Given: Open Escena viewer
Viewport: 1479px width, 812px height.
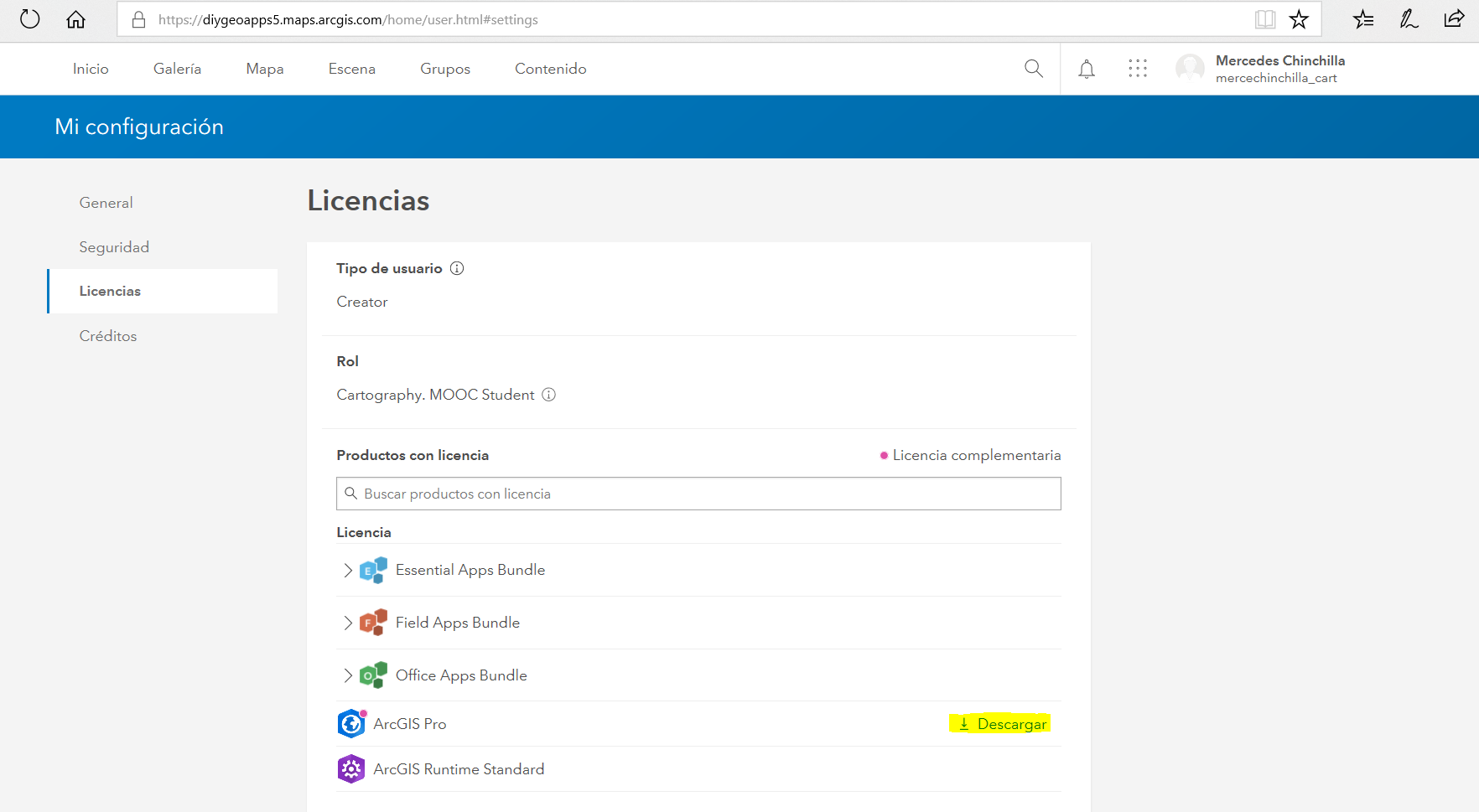Looking at the screenshot, I should [352, 69].
